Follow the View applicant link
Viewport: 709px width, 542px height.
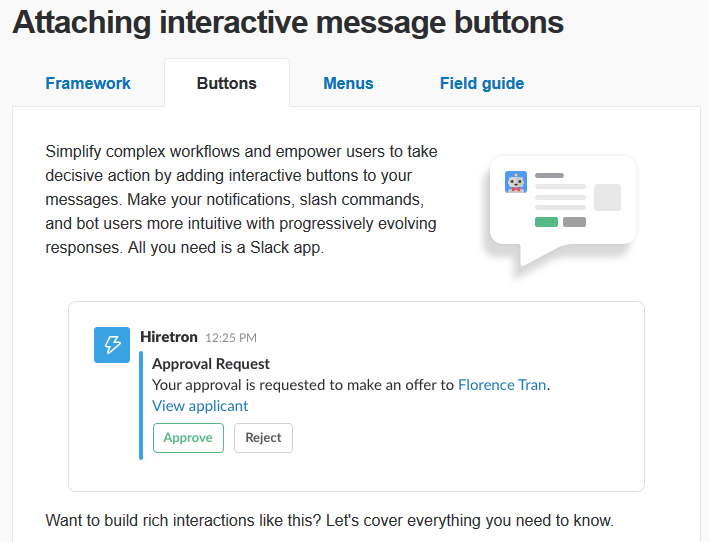point(200,406)
